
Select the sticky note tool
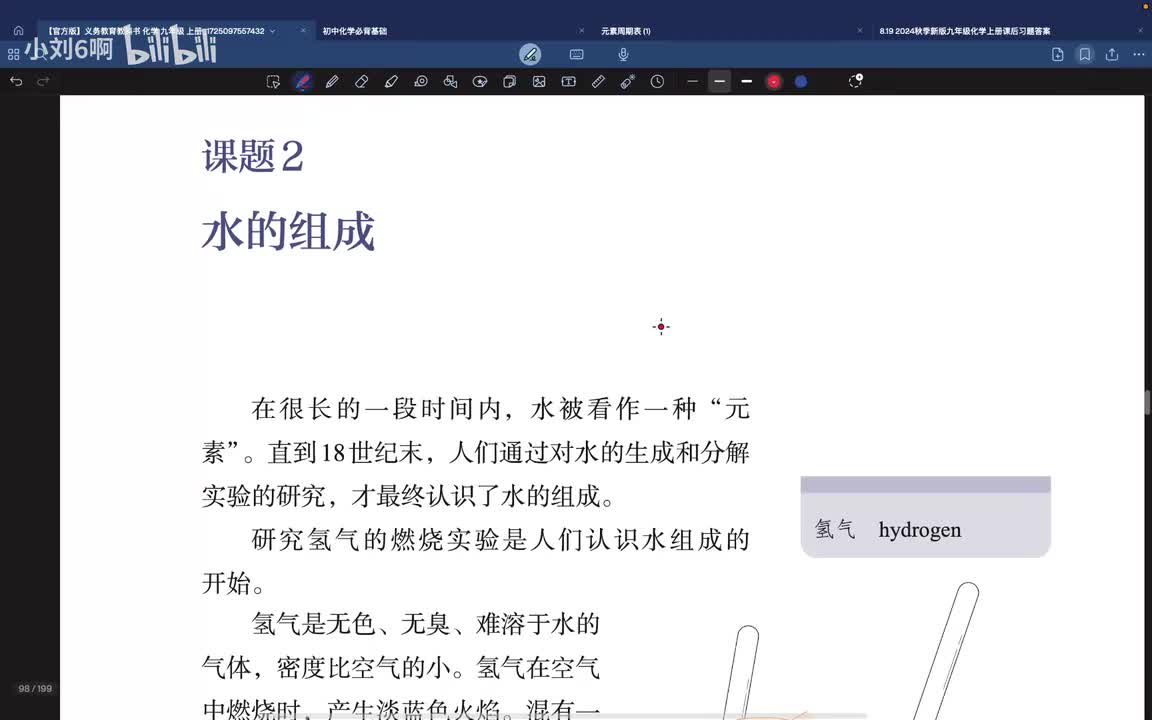[509, 82]
